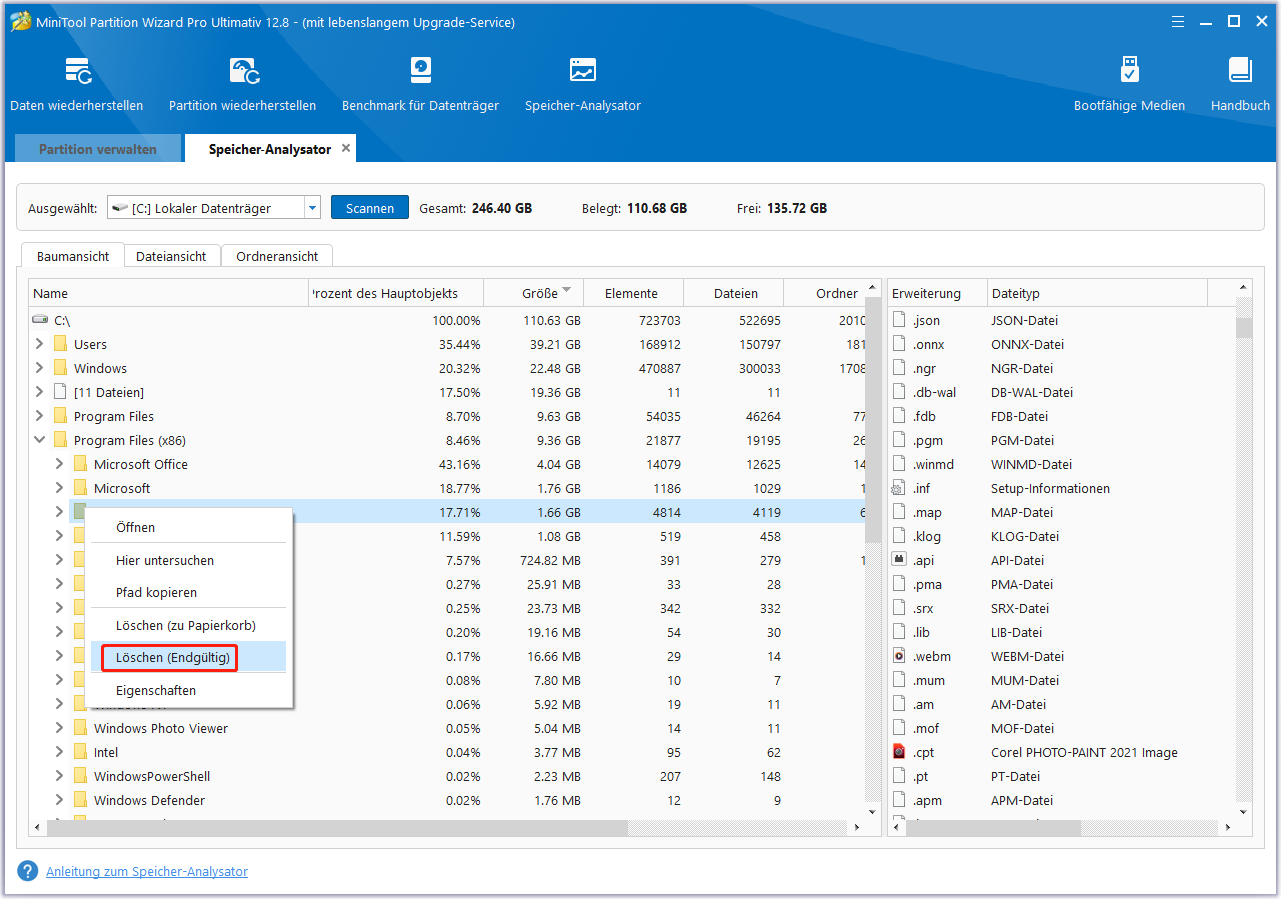Sort by the Dateien column header

[x=734, y=293]
